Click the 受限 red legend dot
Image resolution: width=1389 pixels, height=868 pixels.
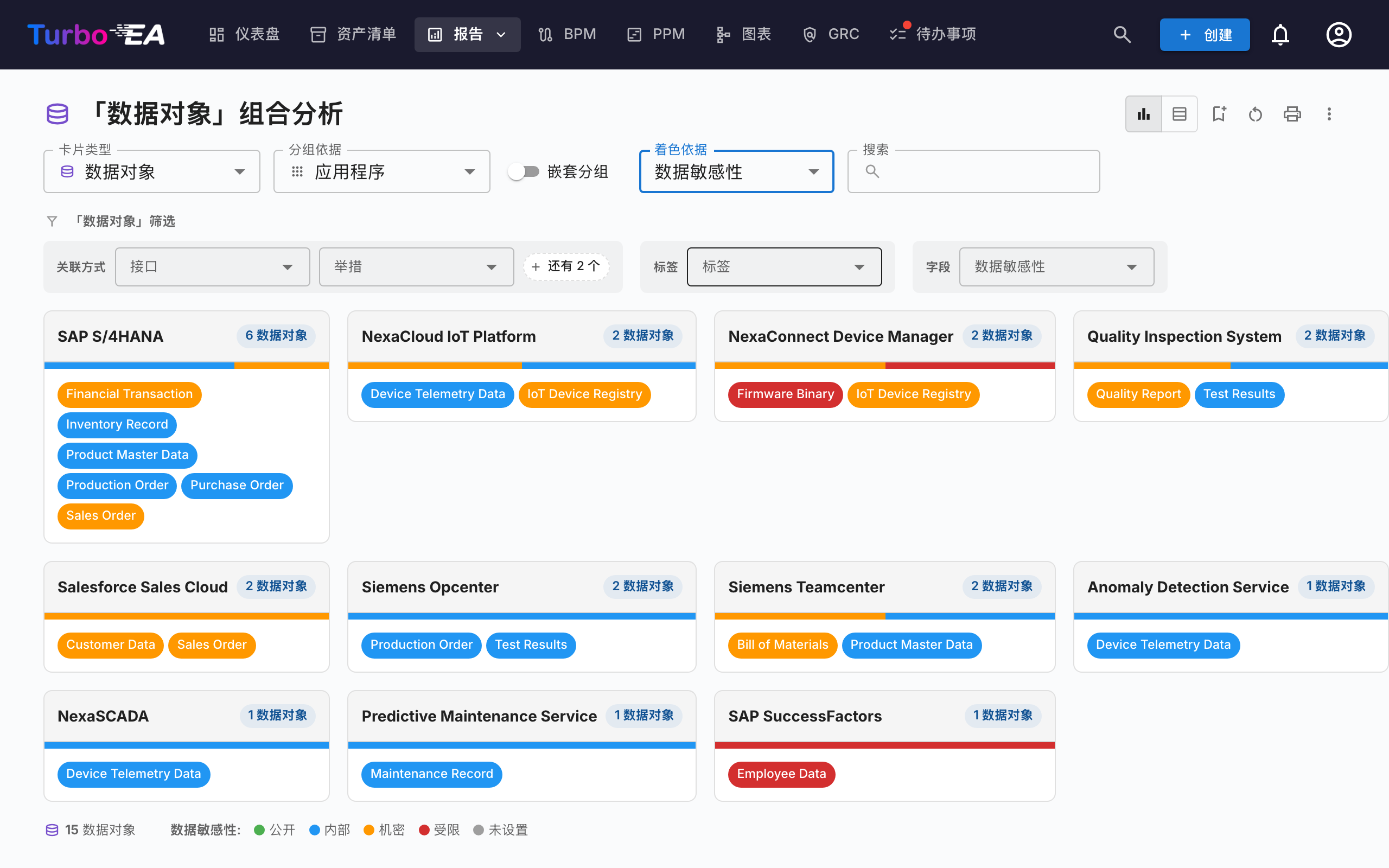click(x=424, y=829)
